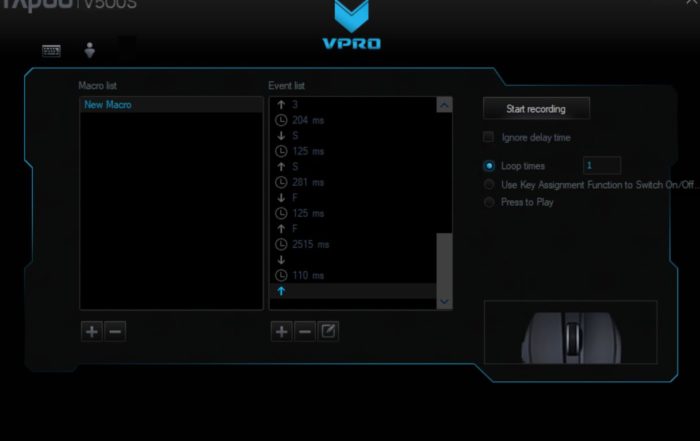Click the event list scrollbar thumb

tap(444, 260)
